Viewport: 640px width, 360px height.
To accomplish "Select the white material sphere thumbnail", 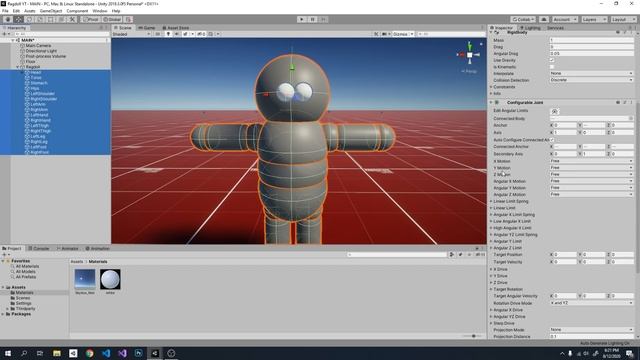I will pyautogui.click(x=110, y=280).
